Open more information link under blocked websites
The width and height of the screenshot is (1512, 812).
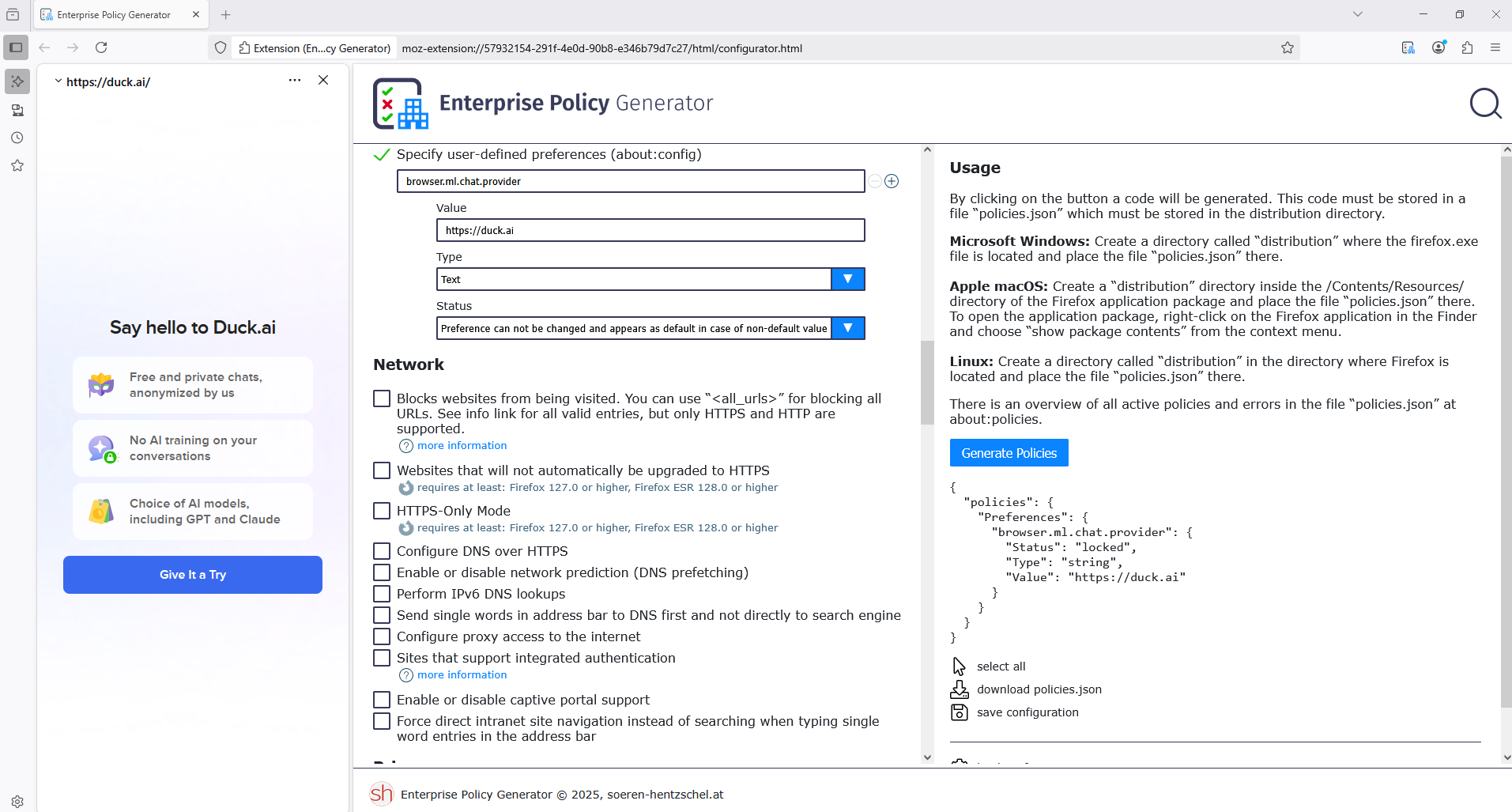pos(462,446)
